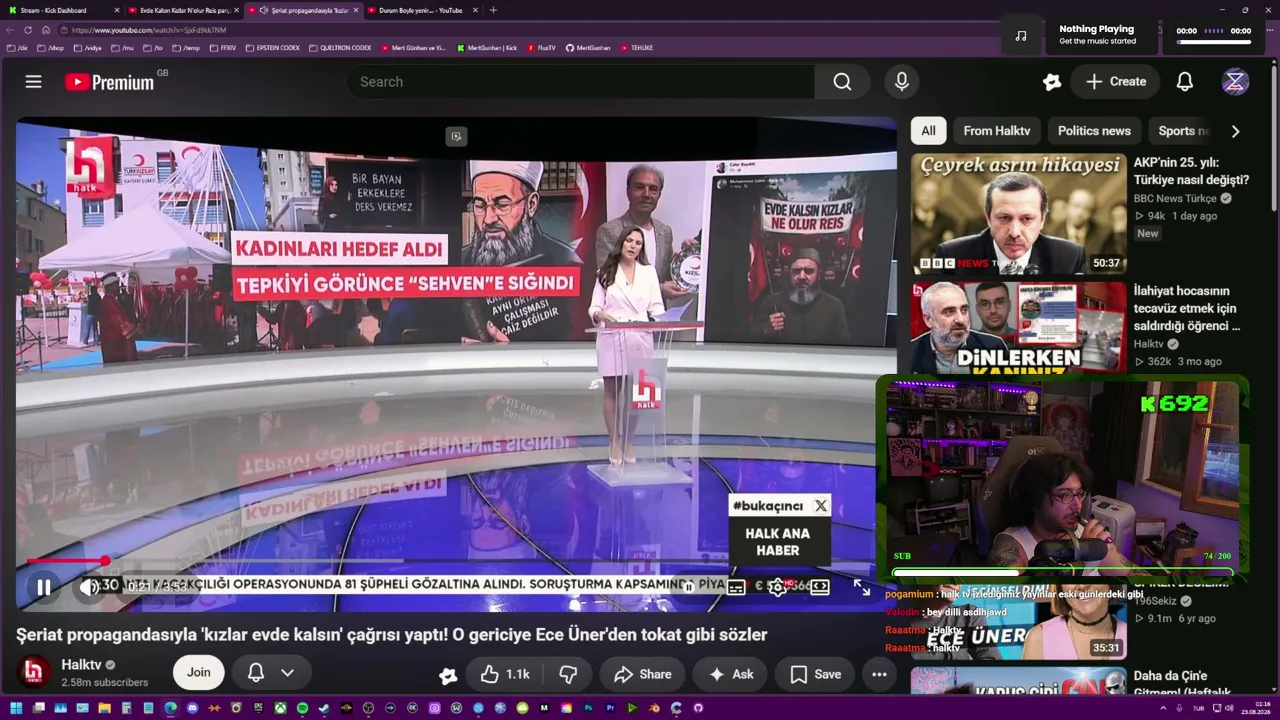Mute the video volume speaker
This screenshot has width=1280, height=720.
[x=89, y=587]
